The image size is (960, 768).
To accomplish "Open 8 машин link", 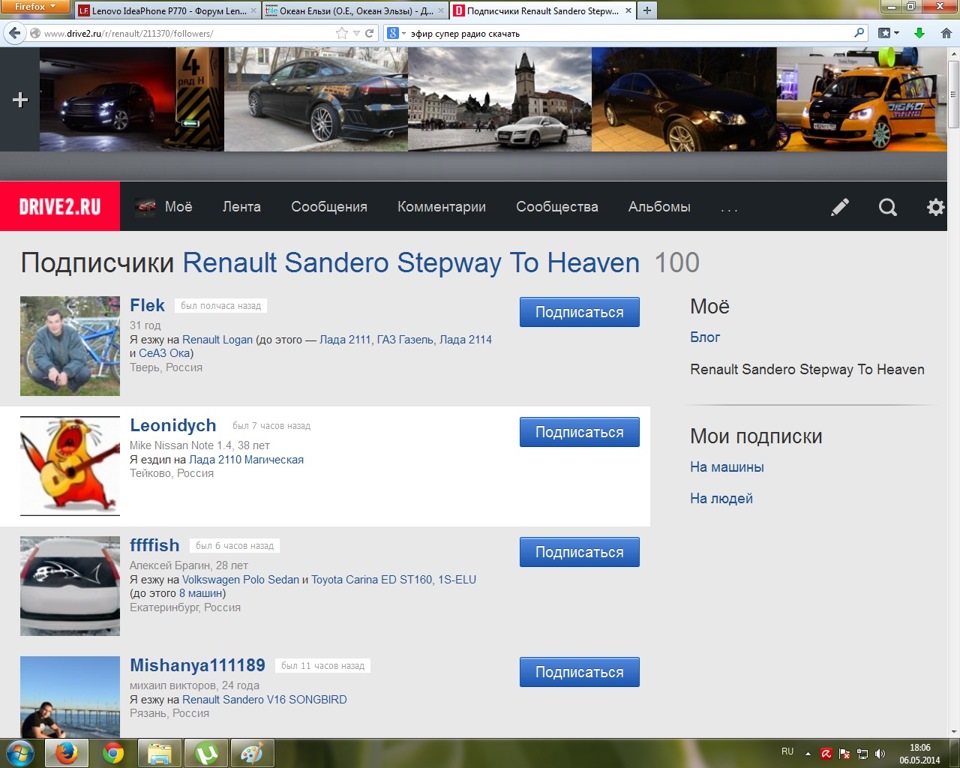I will (200, 593).
